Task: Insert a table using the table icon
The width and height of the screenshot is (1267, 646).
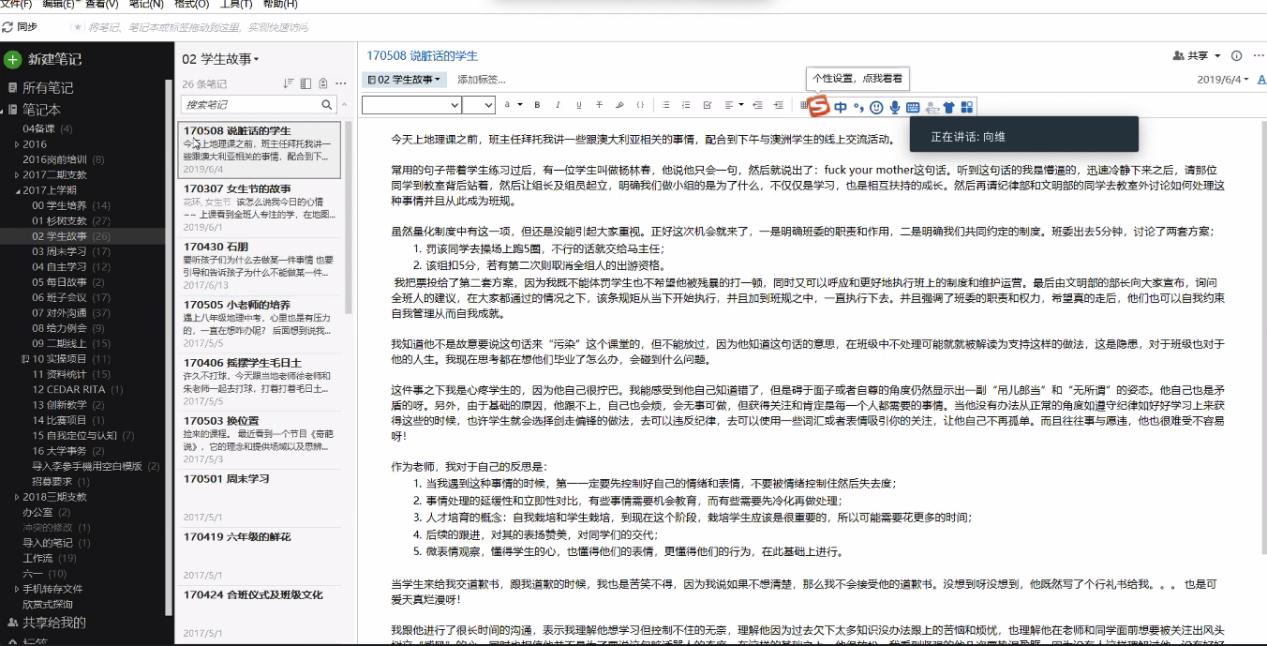Action: pos(804,104)
